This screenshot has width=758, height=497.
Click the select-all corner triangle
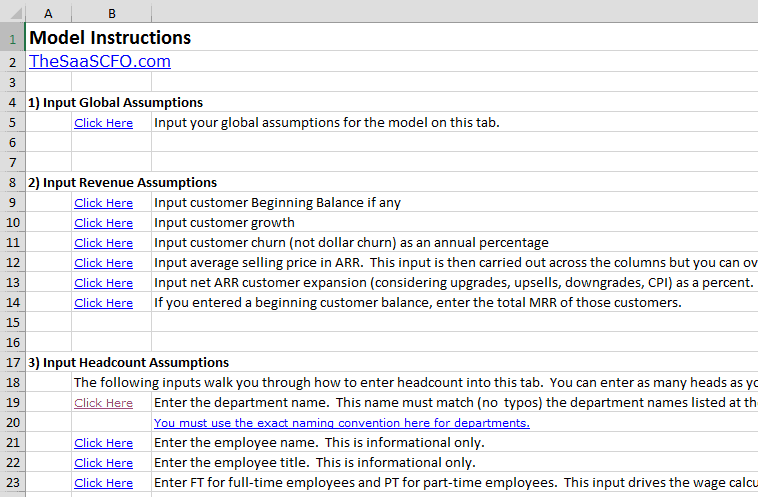click(15, 13)
